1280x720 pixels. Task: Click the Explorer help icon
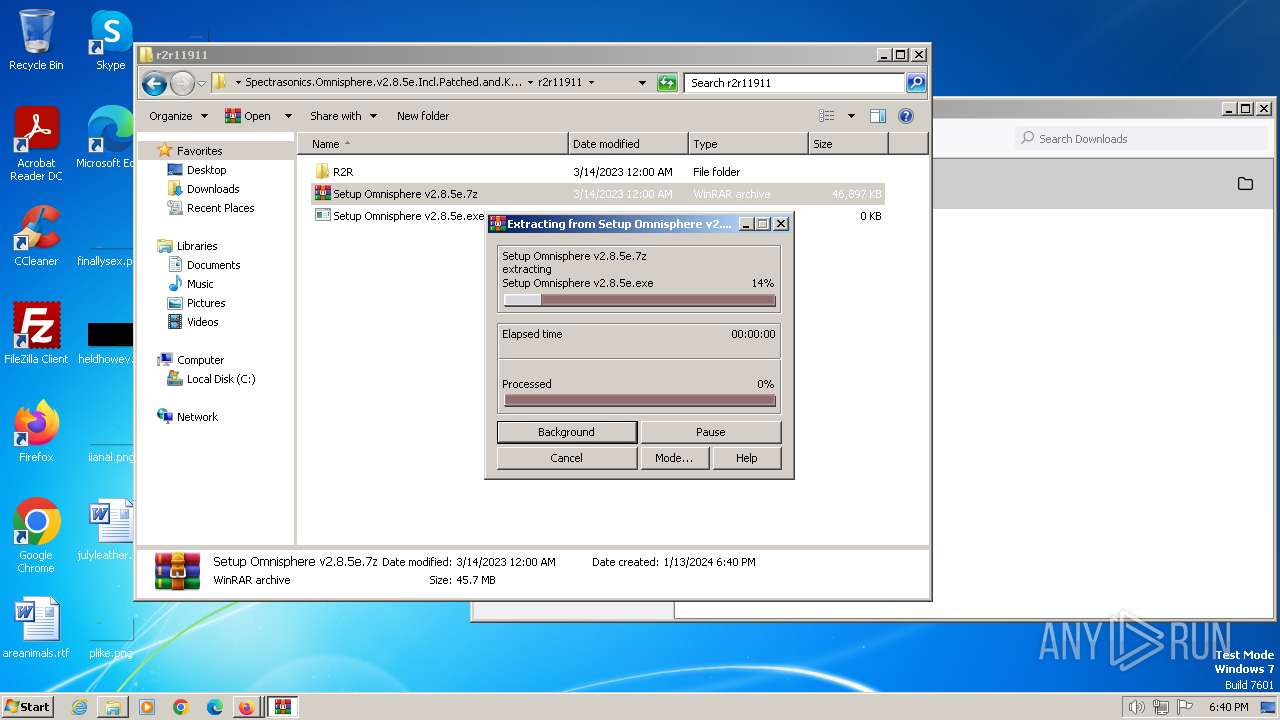pyautogui.click(x=906, y=116)
